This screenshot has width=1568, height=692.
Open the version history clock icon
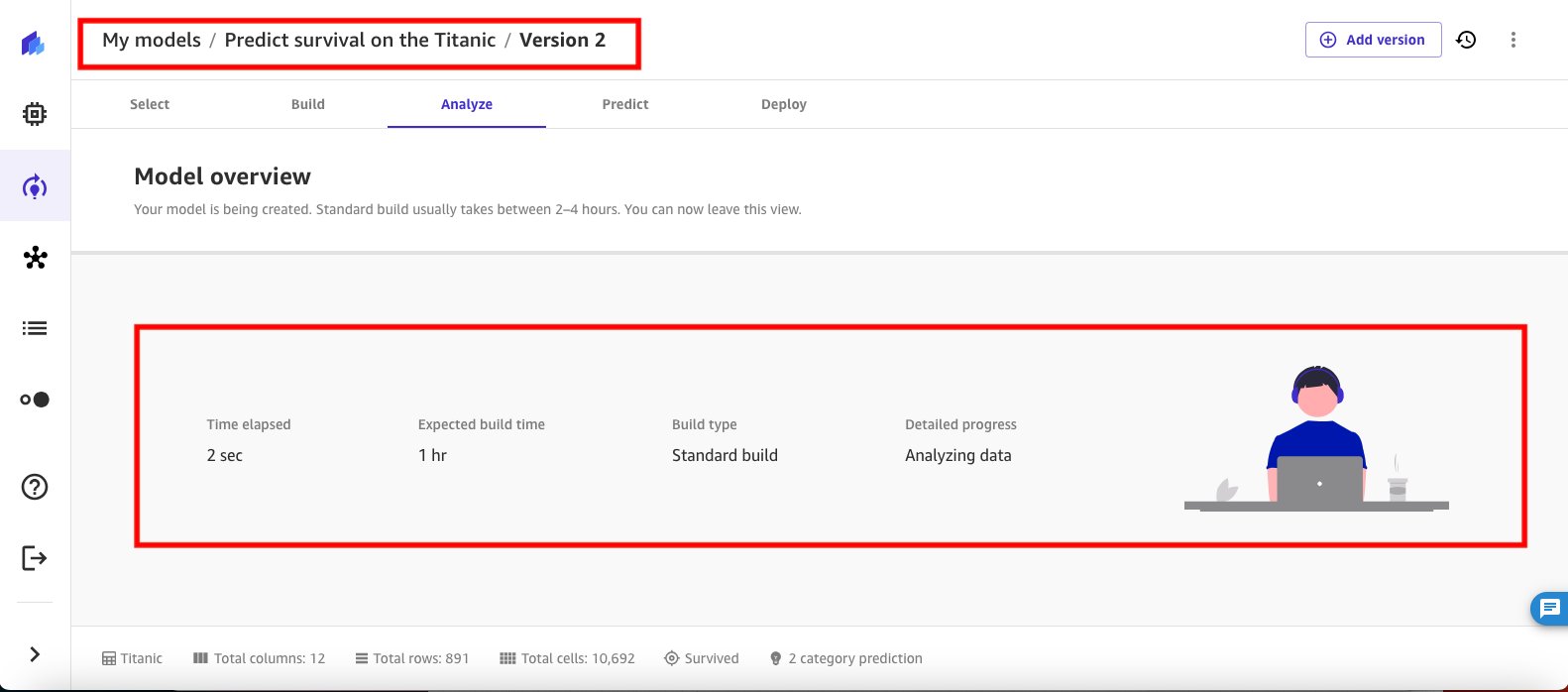tap(1466, 40)
